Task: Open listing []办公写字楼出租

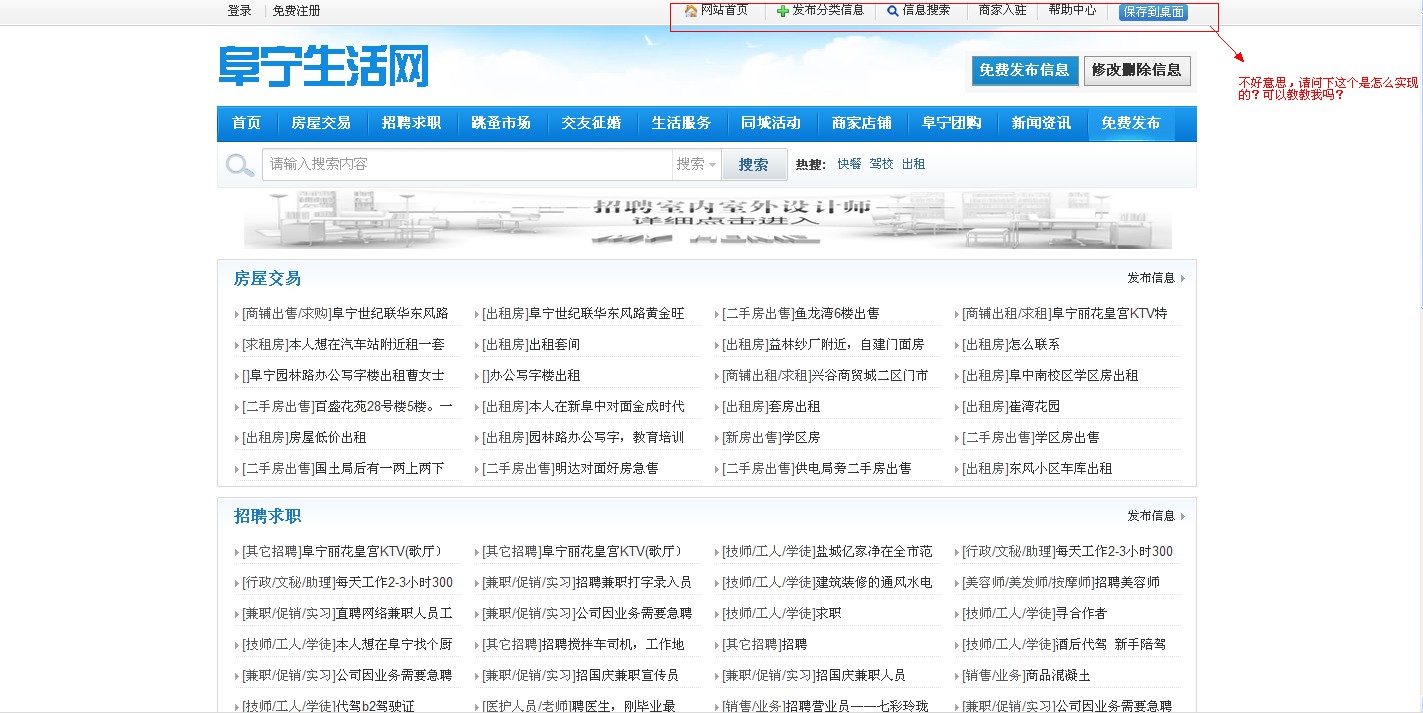Action: pyautogui.click(x=531, y=376)
